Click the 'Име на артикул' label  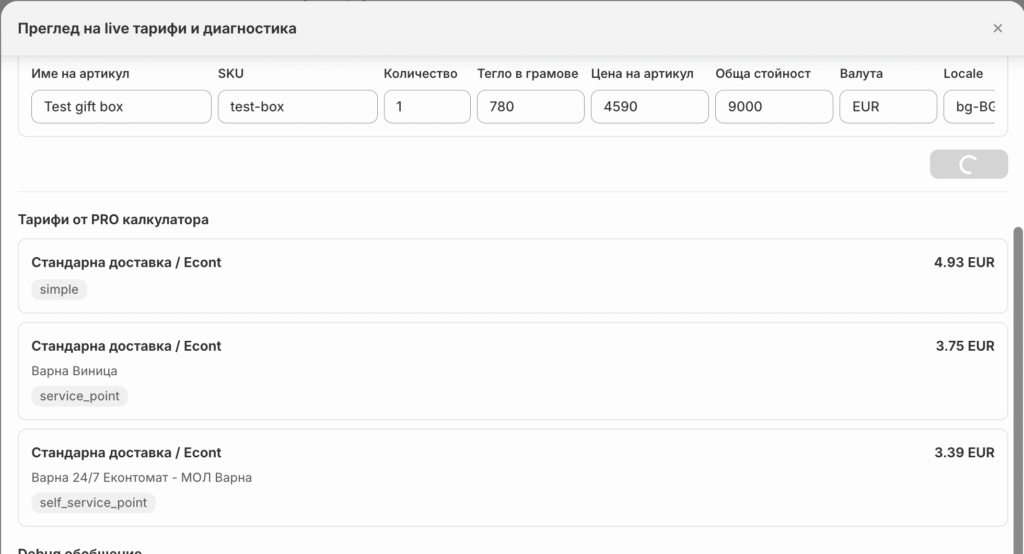(80, 74)
